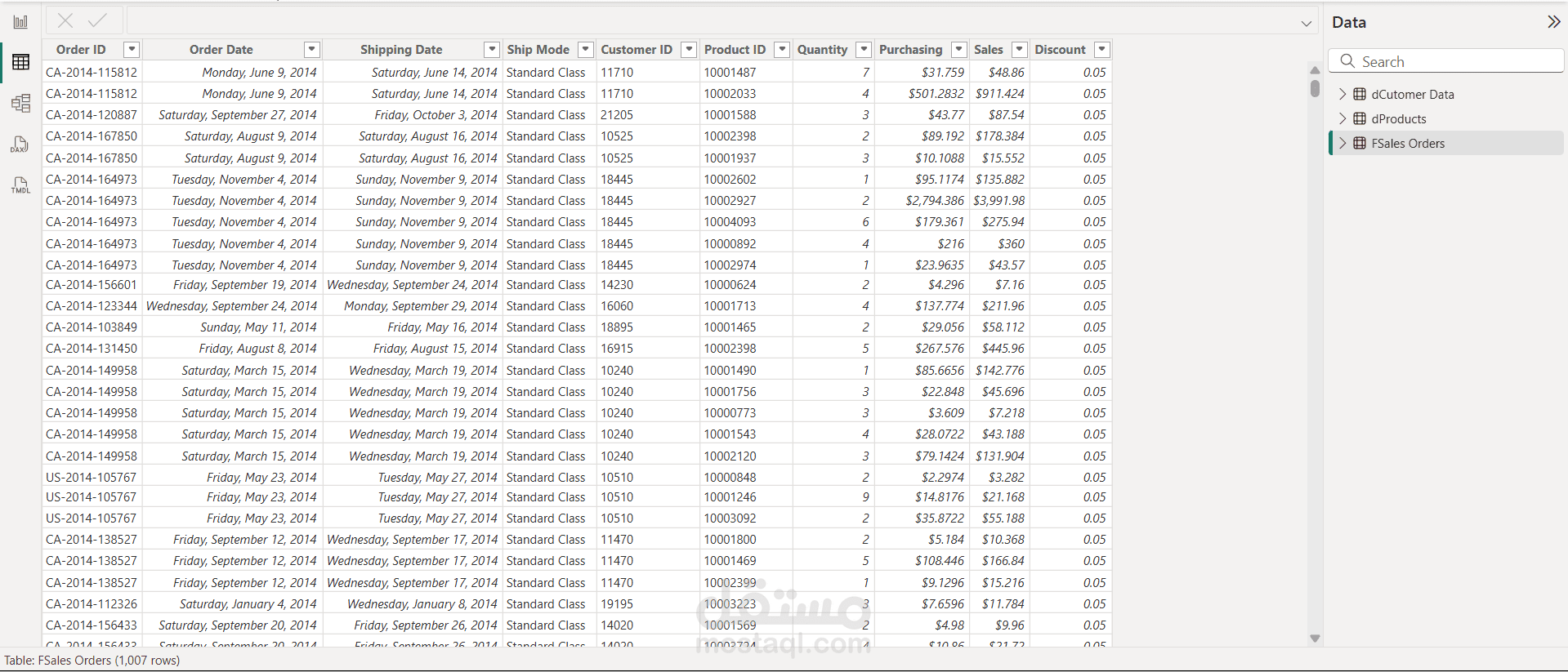Click scrollbar up arrow
1568x672 pixels.
point(1315,70)
